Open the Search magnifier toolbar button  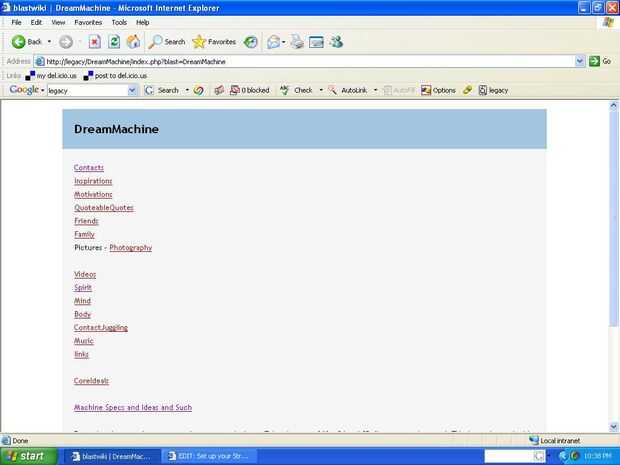(166, 42)
